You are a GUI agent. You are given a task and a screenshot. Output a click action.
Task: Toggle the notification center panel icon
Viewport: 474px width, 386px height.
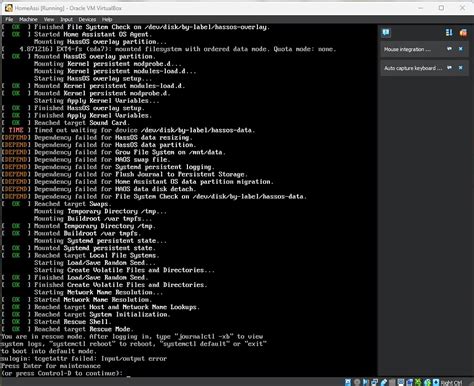pyautogui.click(x=386, y=32)
